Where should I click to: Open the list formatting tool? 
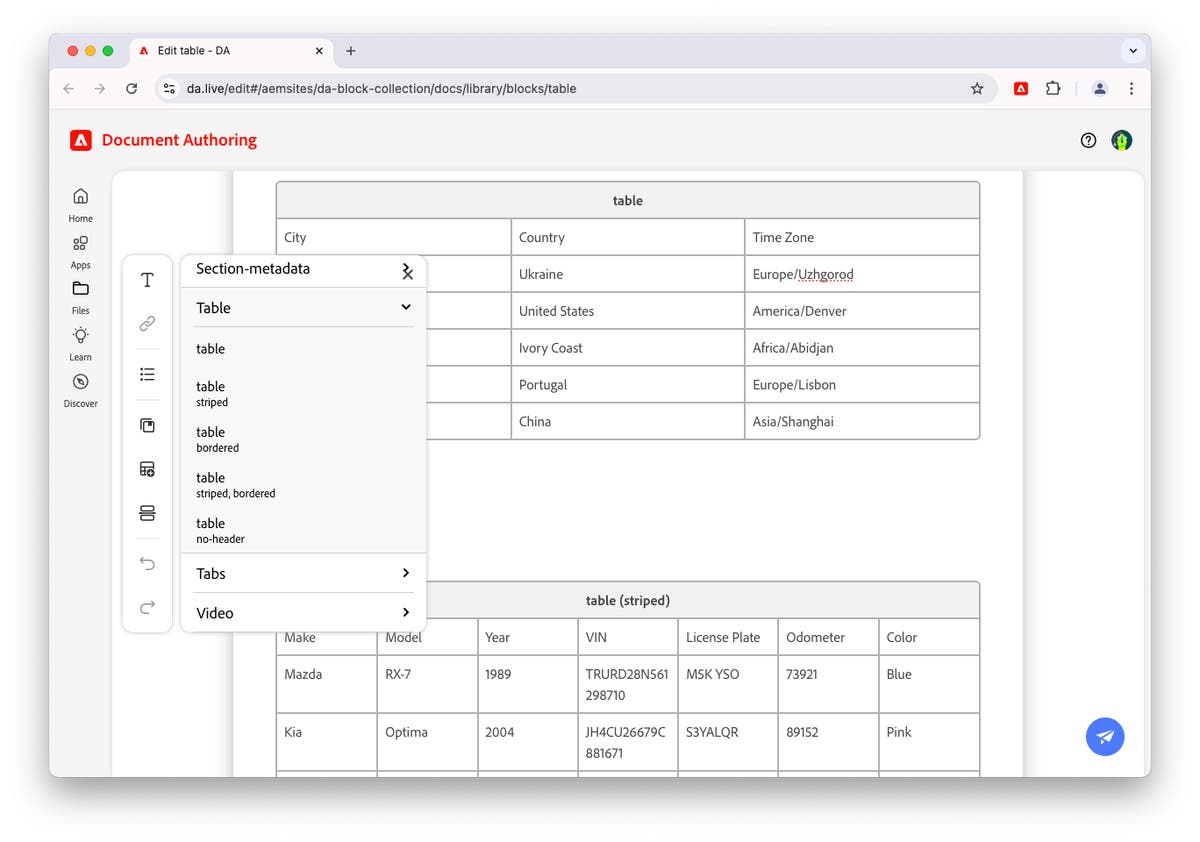point(147,374)
